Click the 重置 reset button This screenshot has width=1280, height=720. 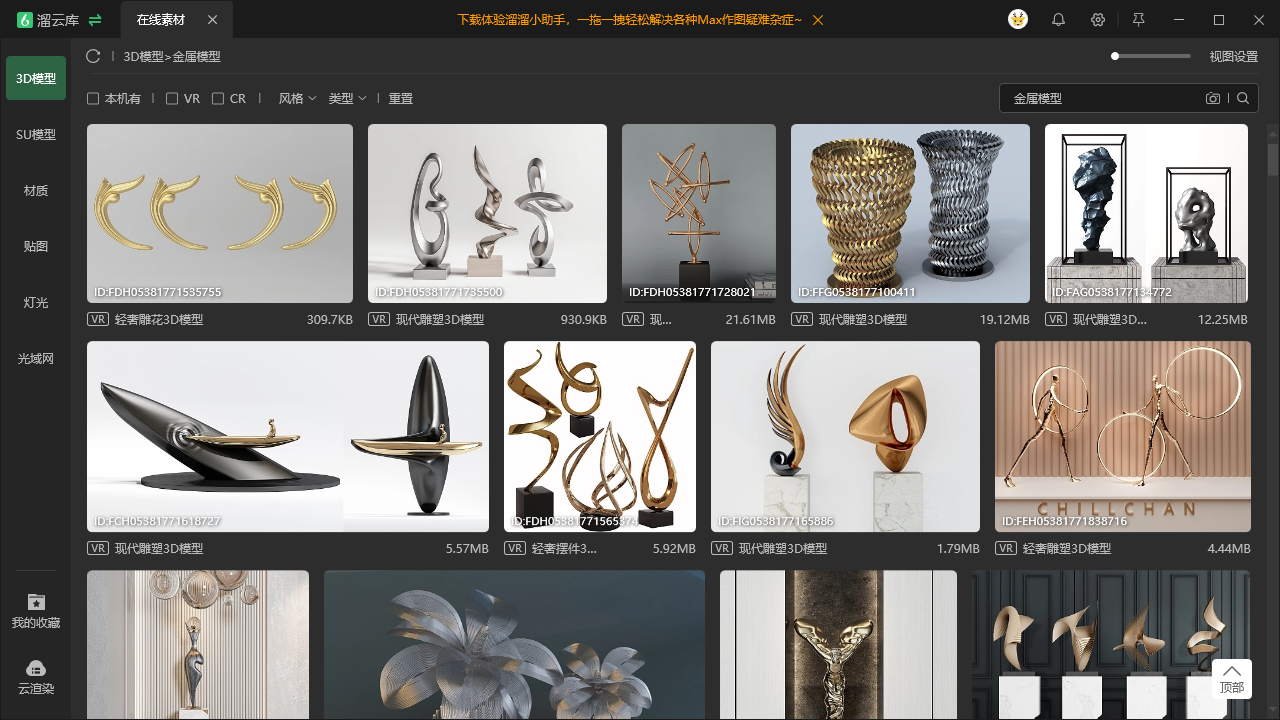click(x=401, y=99)
